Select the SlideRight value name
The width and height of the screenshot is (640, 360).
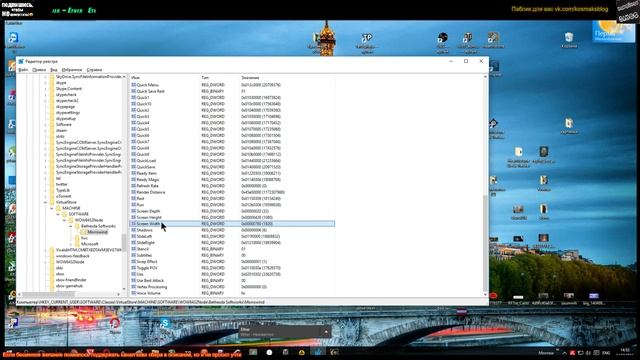point(146,242)
